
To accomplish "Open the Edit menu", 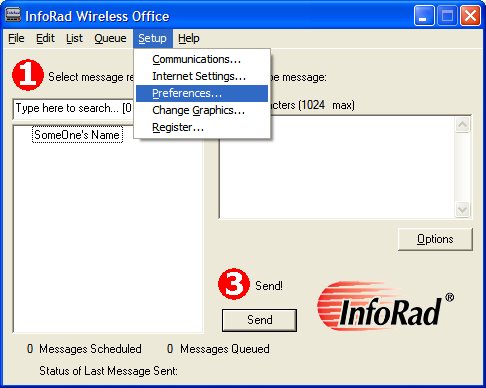I will click(x=45, y=38).
